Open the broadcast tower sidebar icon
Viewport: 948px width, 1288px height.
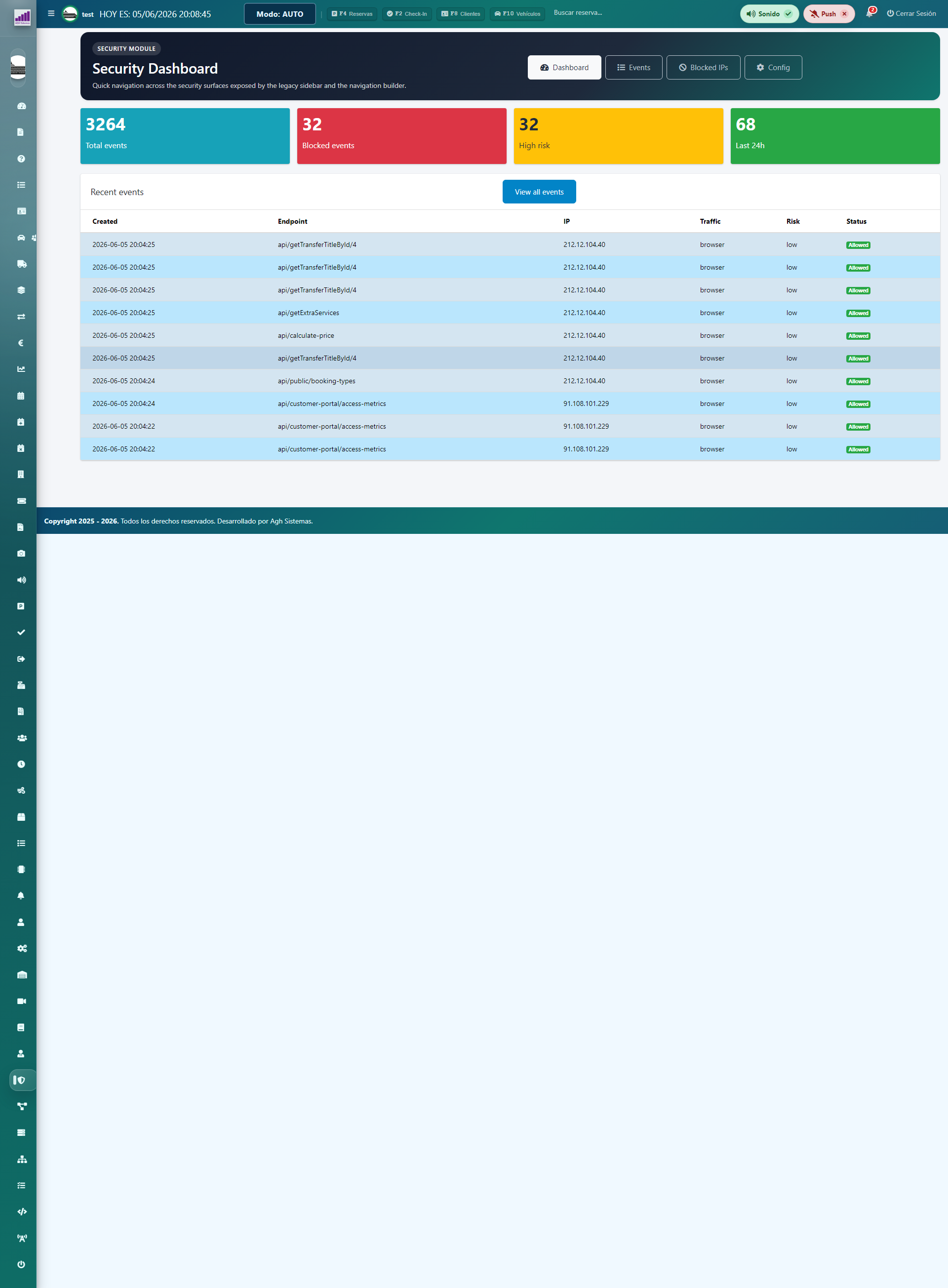click(22, 1238)
